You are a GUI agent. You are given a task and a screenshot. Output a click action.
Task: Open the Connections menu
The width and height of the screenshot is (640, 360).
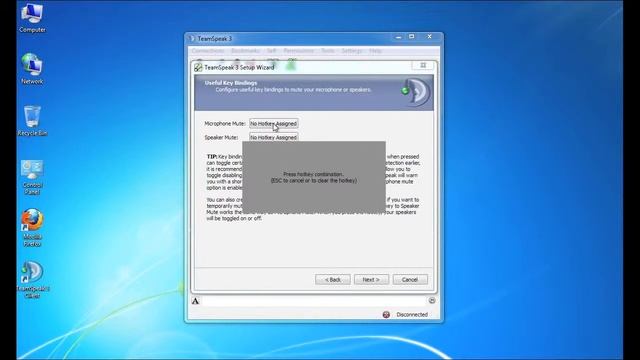(208, 51)
